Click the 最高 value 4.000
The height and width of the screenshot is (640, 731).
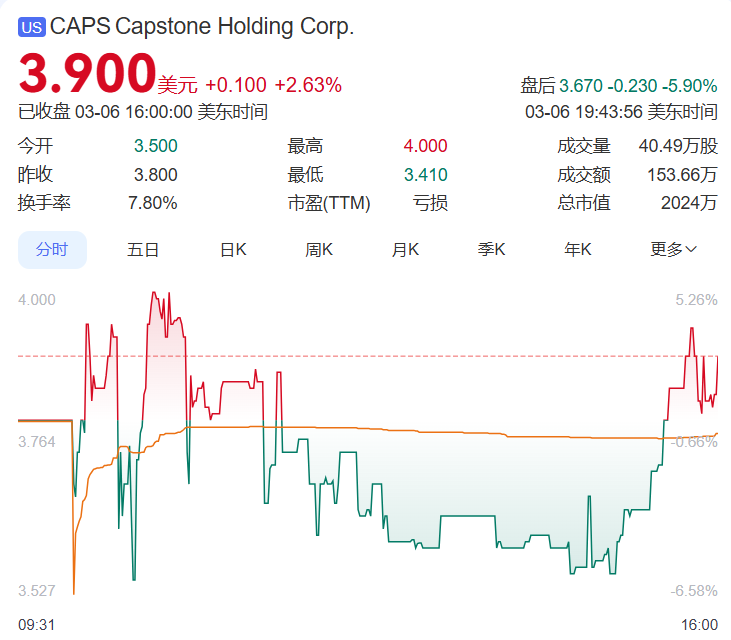(x=425, y=146)
